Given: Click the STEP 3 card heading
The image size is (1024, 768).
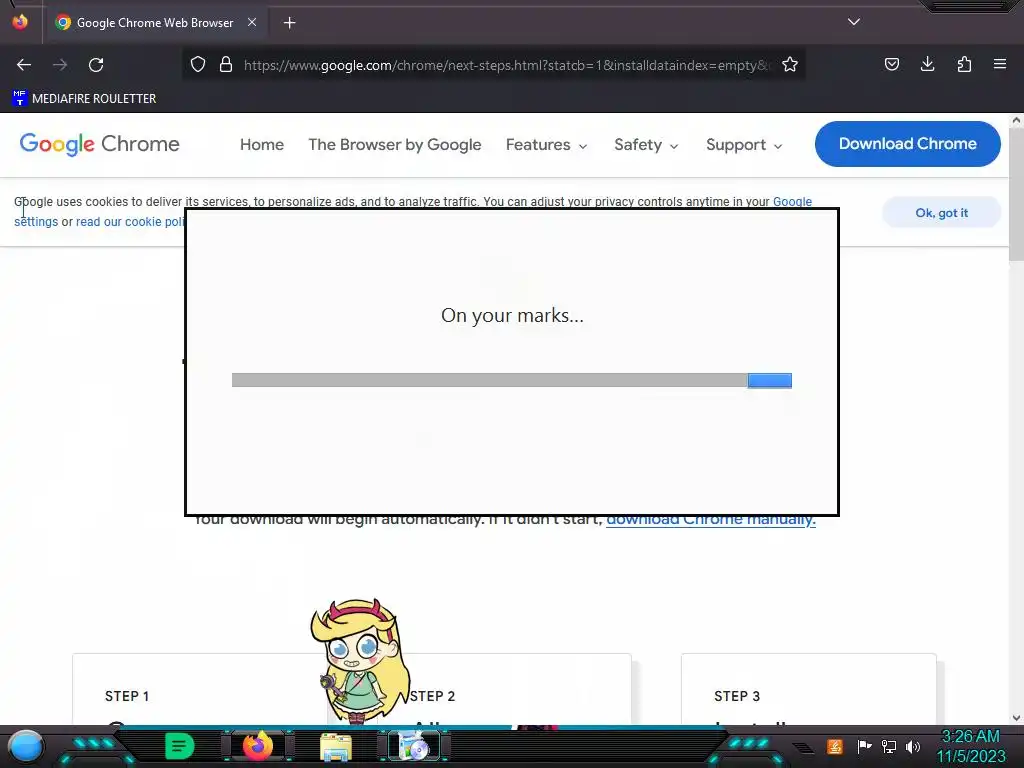Looking at the screenshot, I should click(737, 696).
